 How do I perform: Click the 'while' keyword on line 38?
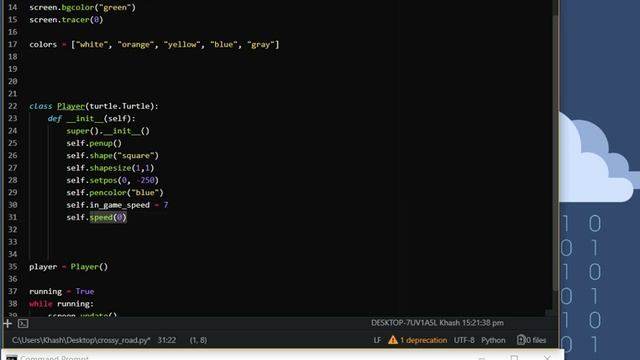point(41,304)
